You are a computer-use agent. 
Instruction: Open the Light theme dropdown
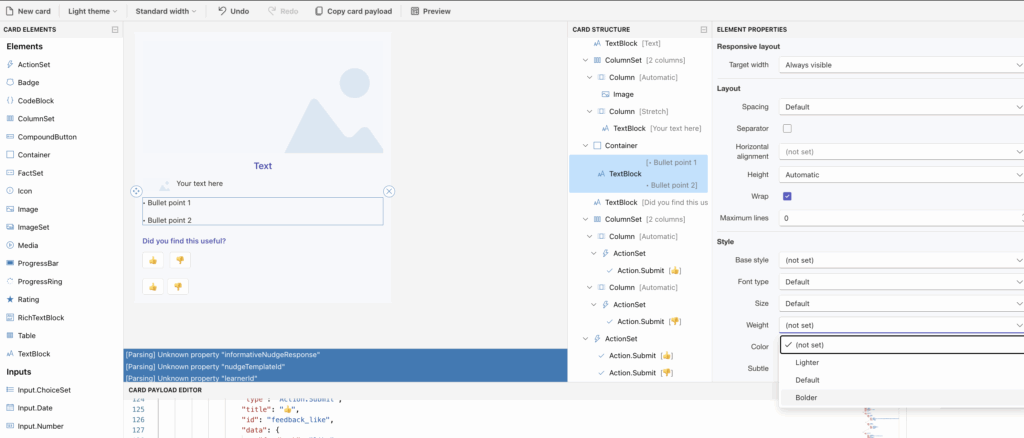92,11
